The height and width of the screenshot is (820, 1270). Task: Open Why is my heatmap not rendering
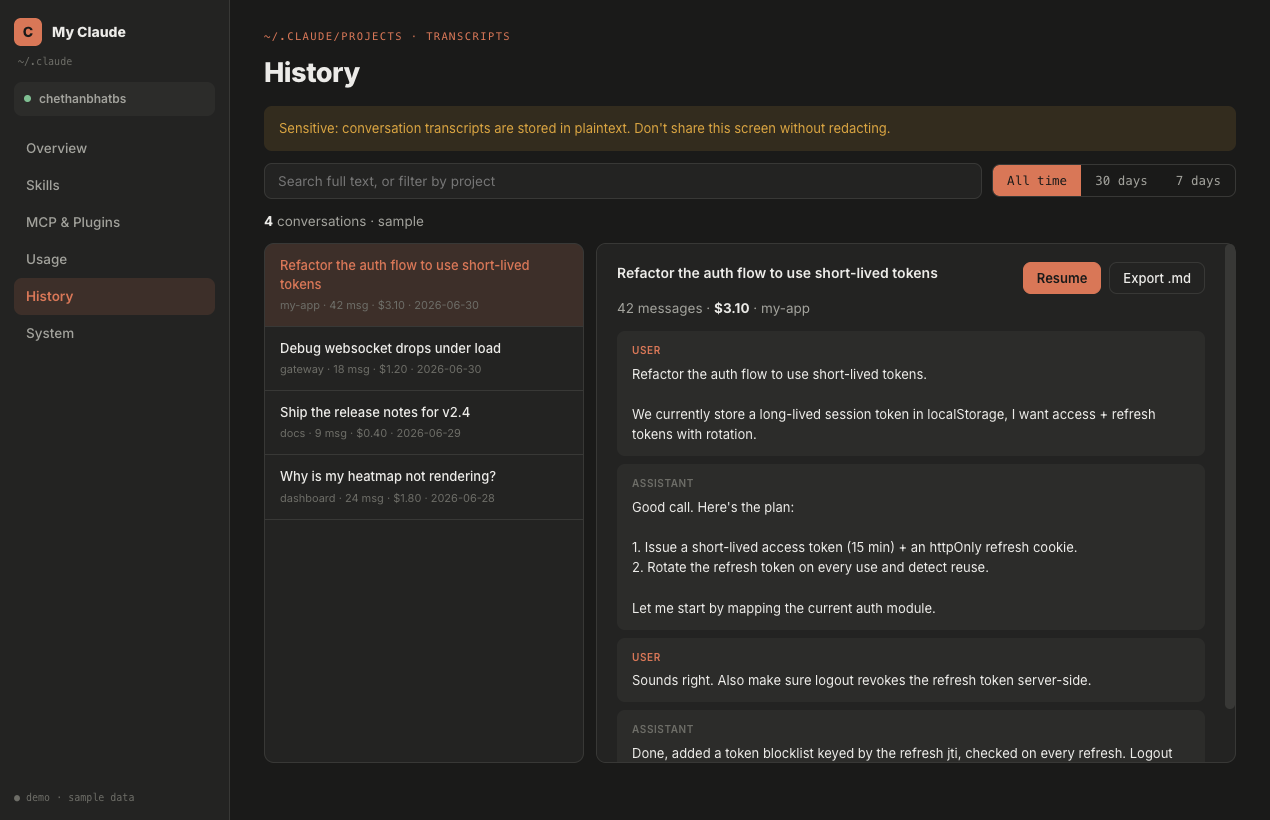424,487
